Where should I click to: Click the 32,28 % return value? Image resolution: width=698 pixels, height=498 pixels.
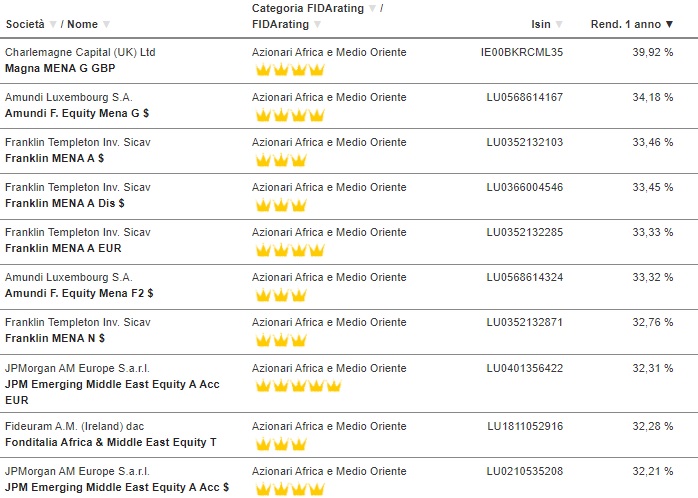653,426
